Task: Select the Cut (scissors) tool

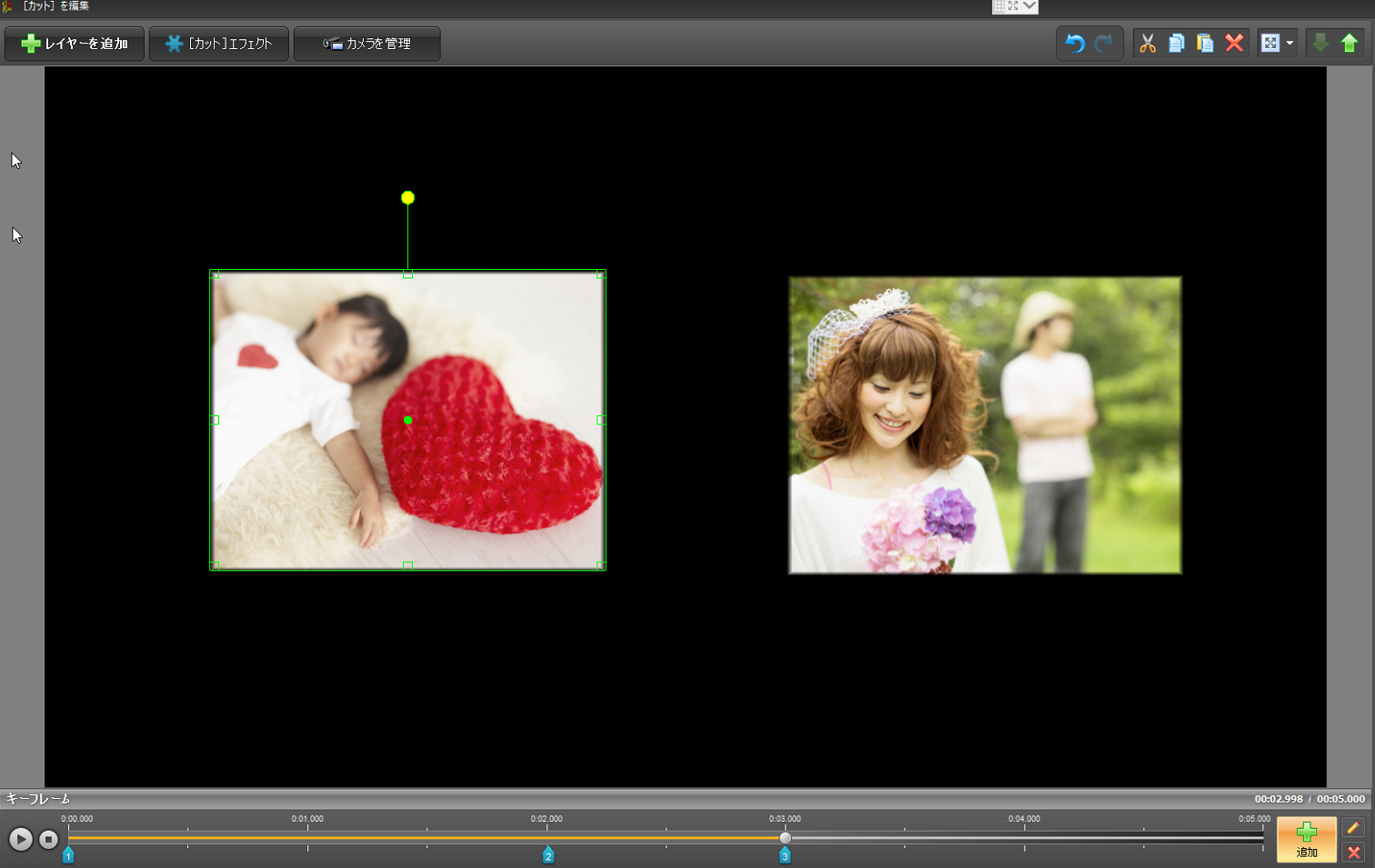Action: 1148,43
